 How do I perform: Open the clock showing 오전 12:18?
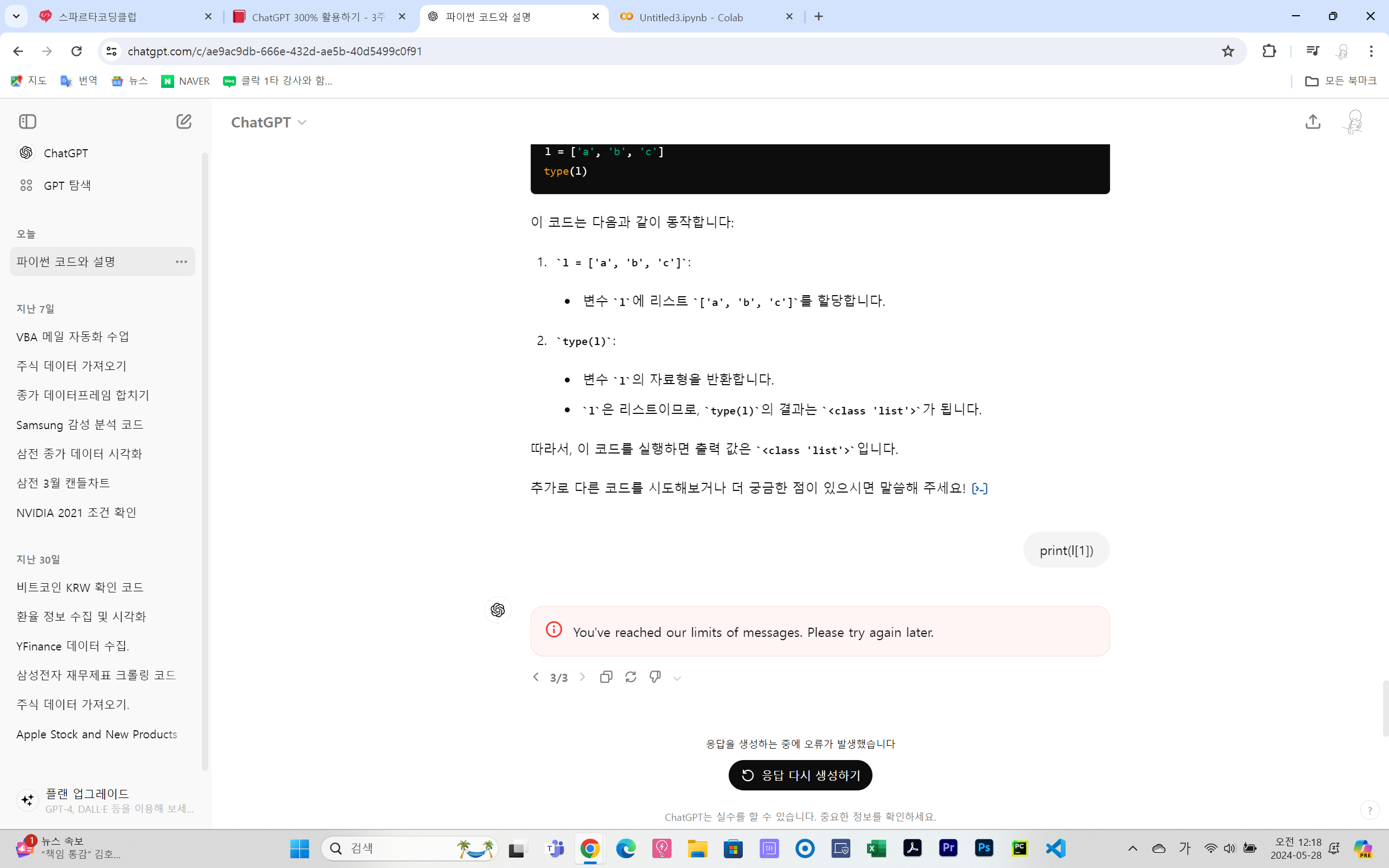click(x=1297, y=848)
